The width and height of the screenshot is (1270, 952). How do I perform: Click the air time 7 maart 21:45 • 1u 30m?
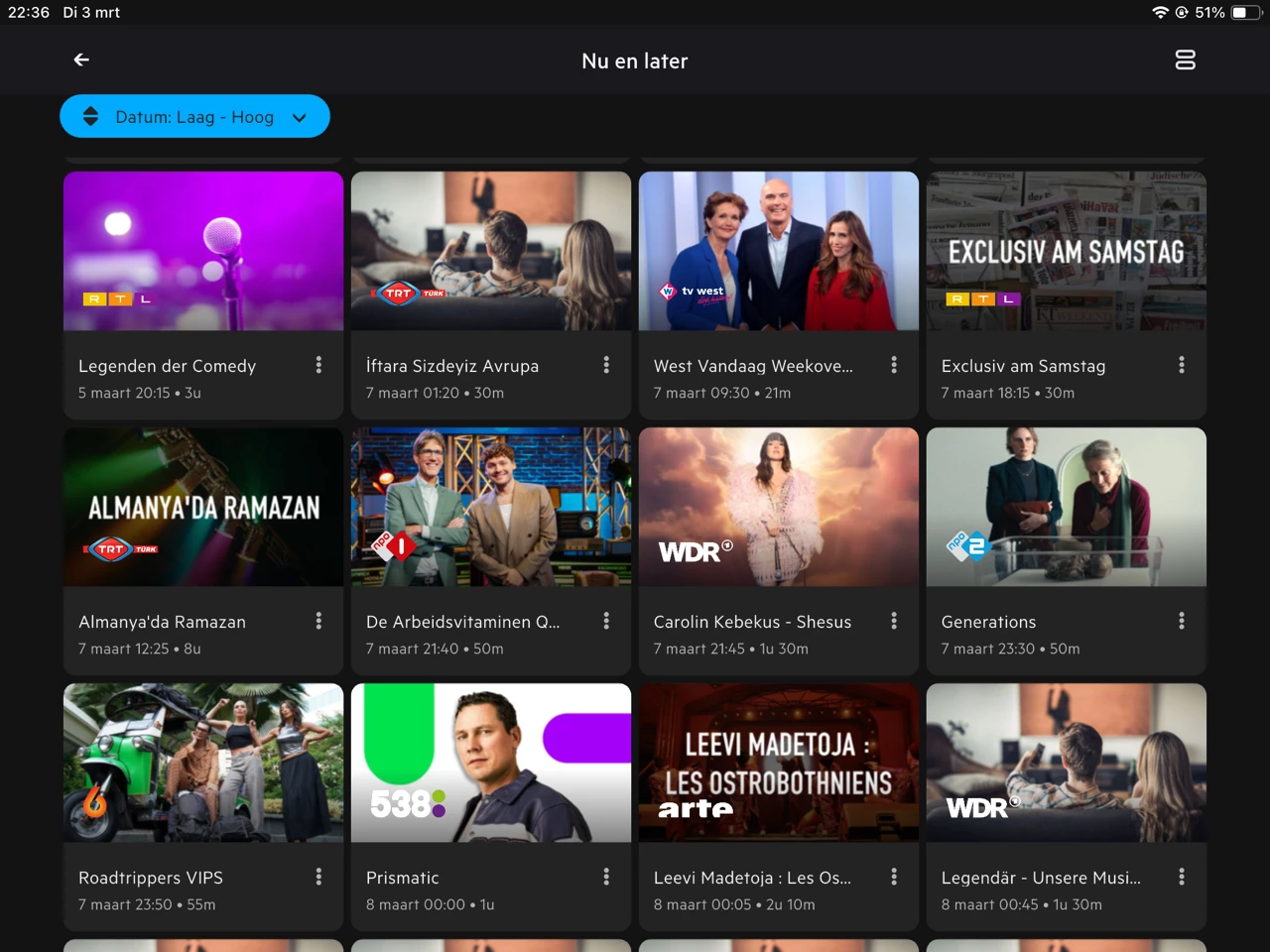(731, 649)
